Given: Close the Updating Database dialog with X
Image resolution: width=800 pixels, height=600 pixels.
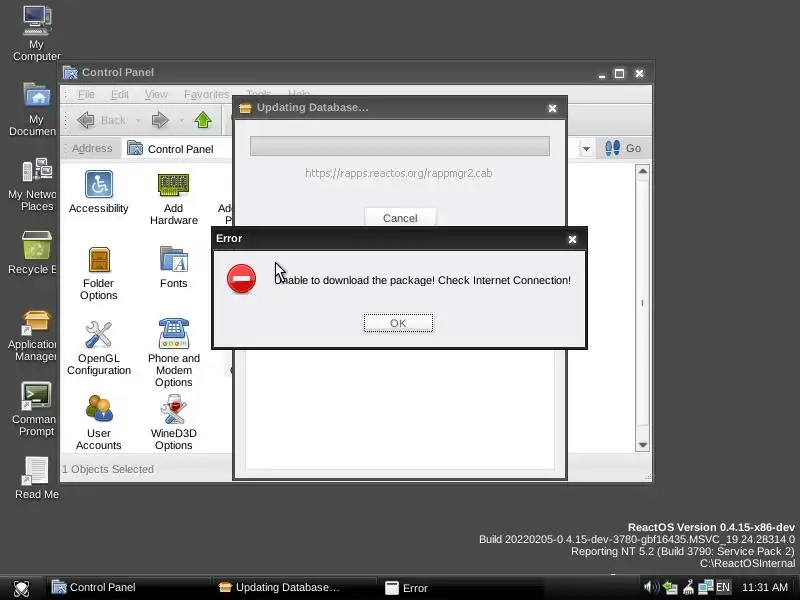Looking at the screenshot, I should (x=552, y=108).
